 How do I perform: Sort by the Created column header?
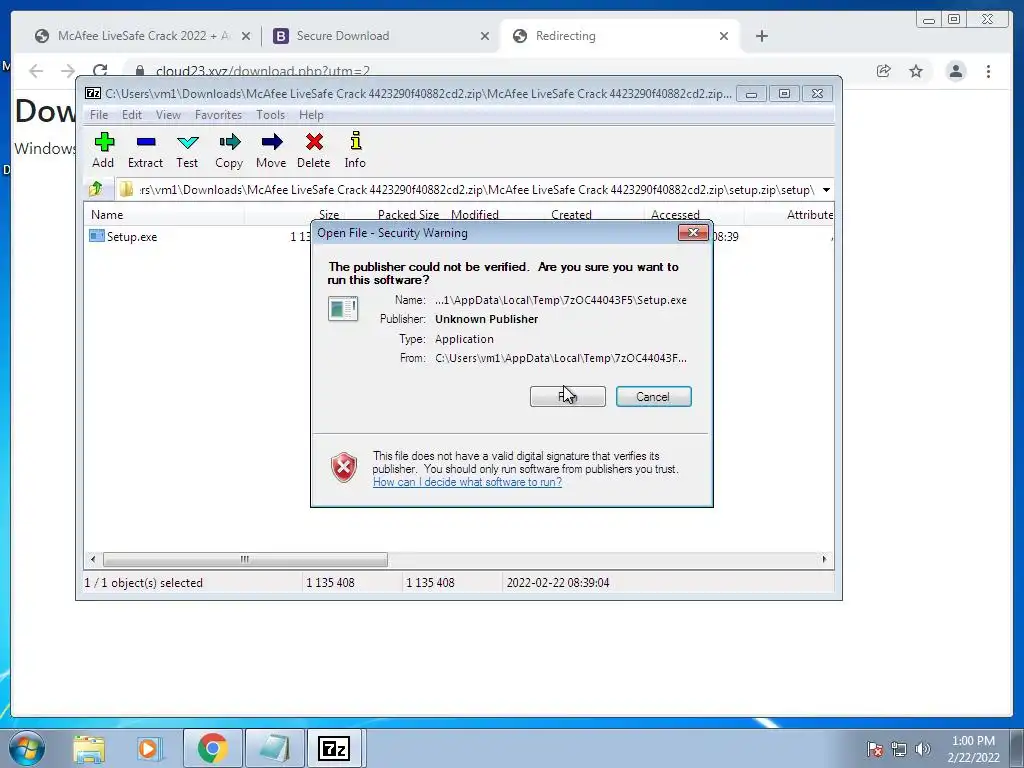[x=571, y=215]
